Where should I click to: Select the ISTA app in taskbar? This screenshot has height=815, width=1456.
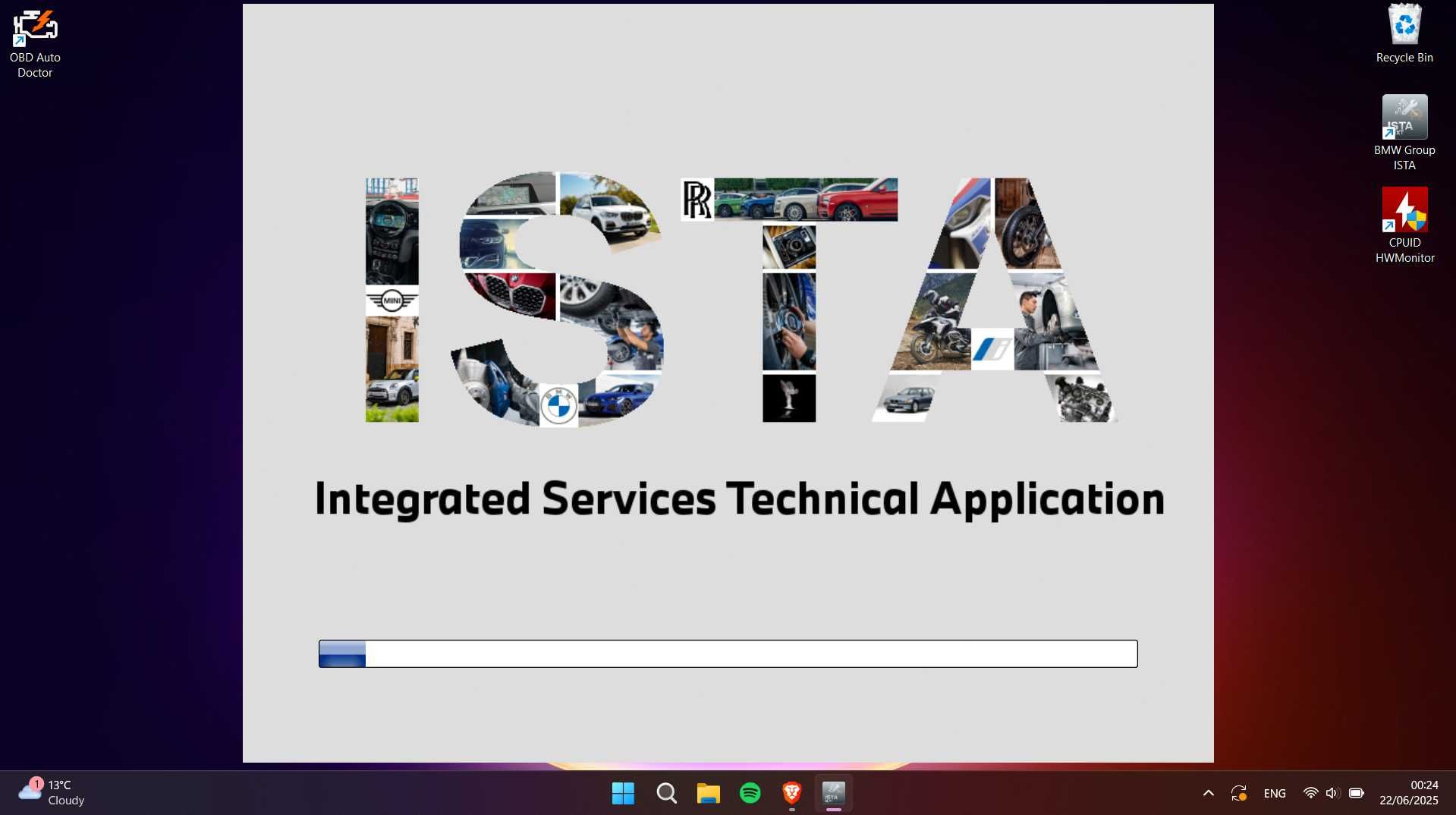833,793
